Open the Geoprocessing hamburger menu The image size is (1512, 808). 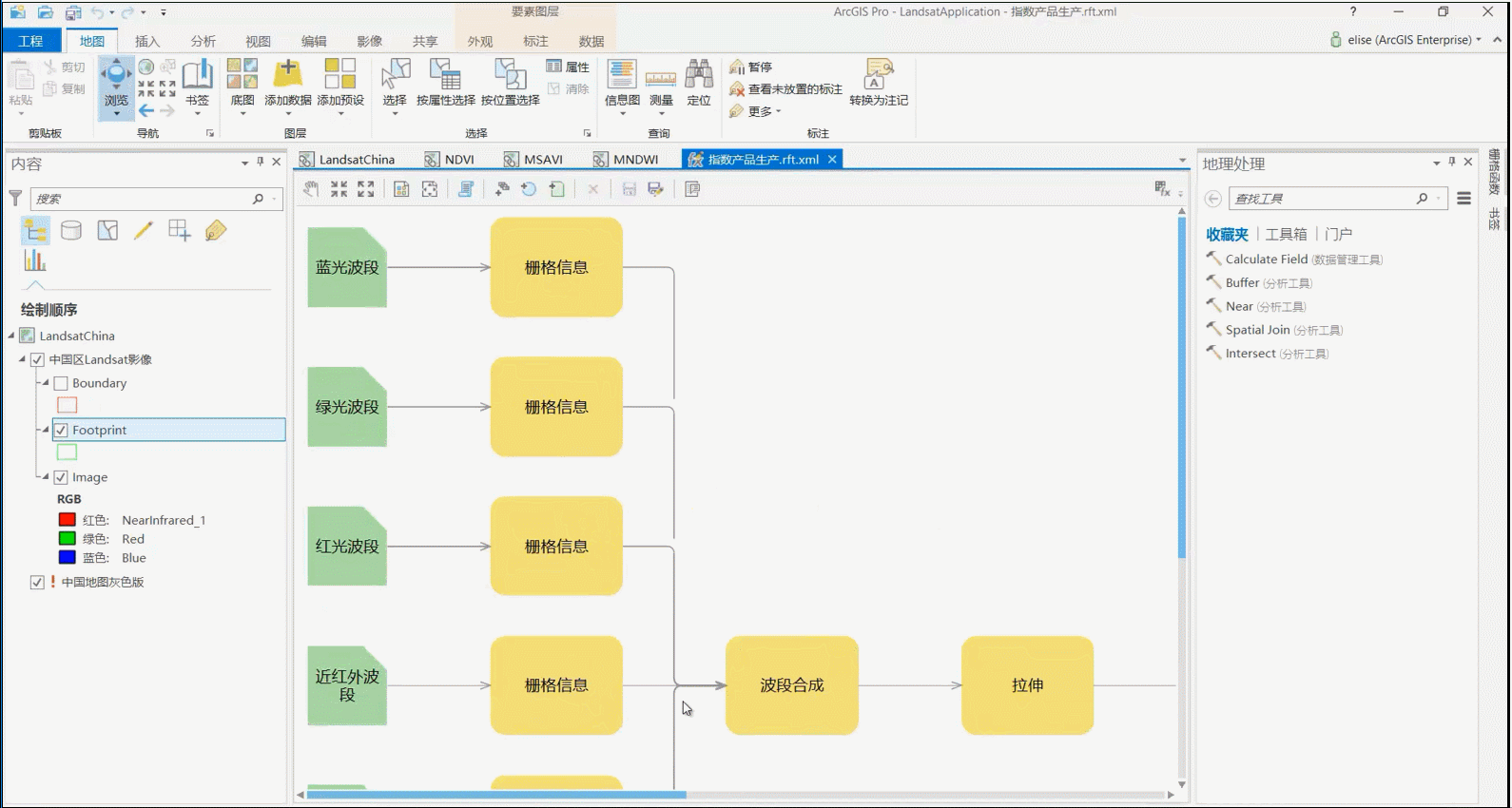coord(1464,199)
